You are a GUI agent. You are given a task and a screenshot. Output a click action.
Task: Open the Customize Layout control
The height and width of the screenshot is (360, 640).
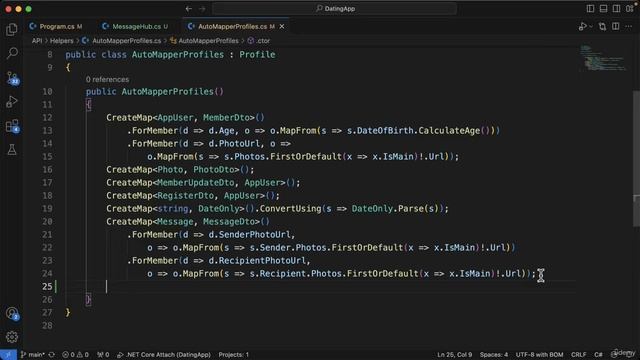pos(630,9)
